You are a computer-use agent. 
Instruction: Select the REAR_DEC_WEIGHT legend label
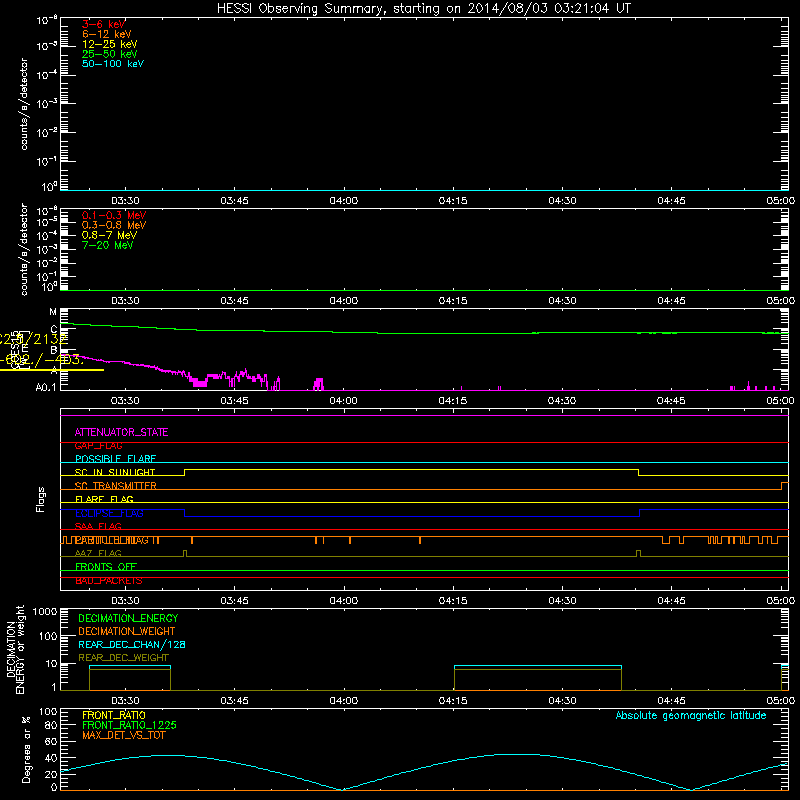pyautogui.click(x=123, y=658)
